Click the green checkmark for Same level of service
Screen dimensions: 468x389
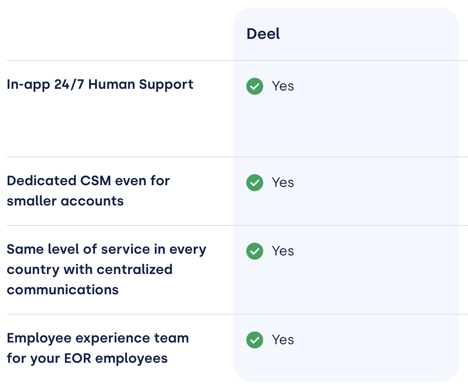pyautogui.click(x=255, y=251)
